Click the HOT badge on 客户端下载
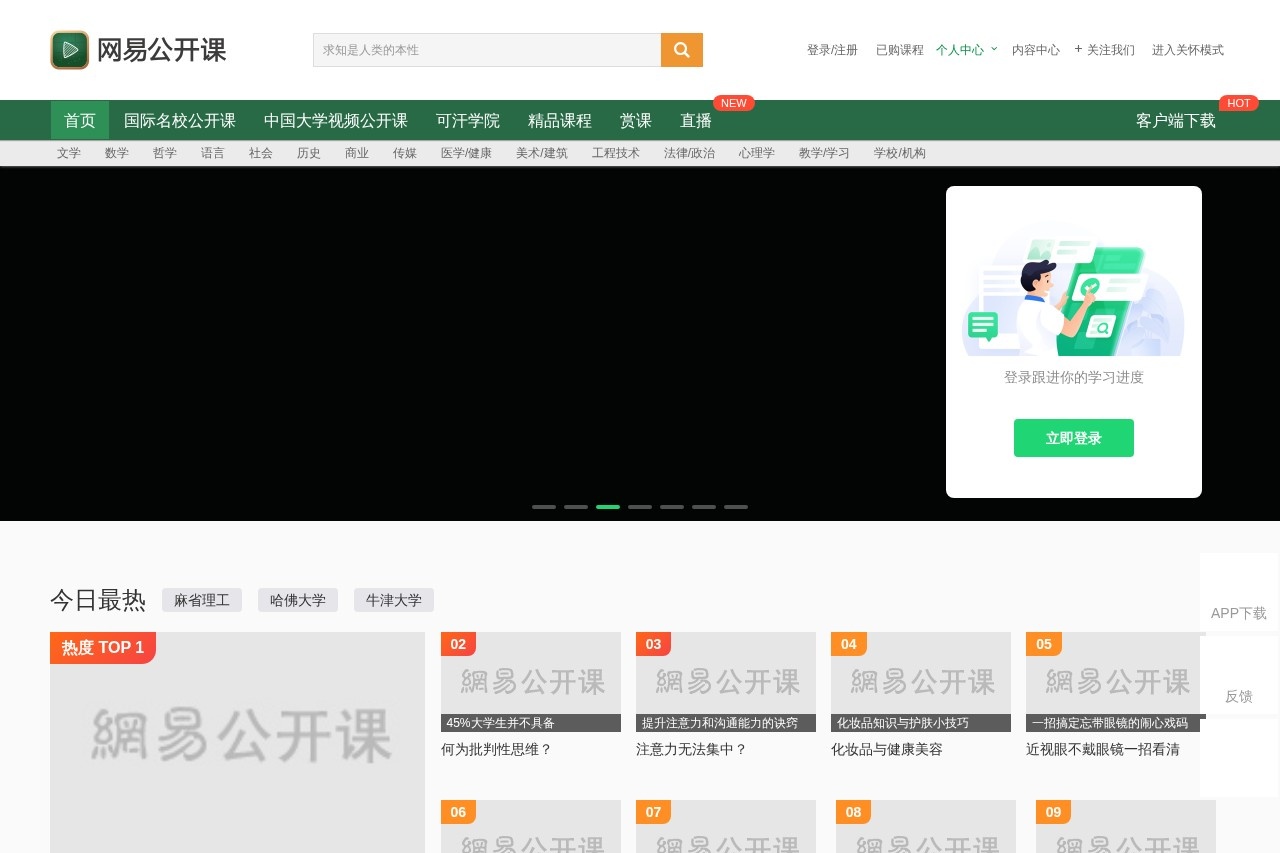This screenshot has height=853, width=1280. click(1239, 103)
